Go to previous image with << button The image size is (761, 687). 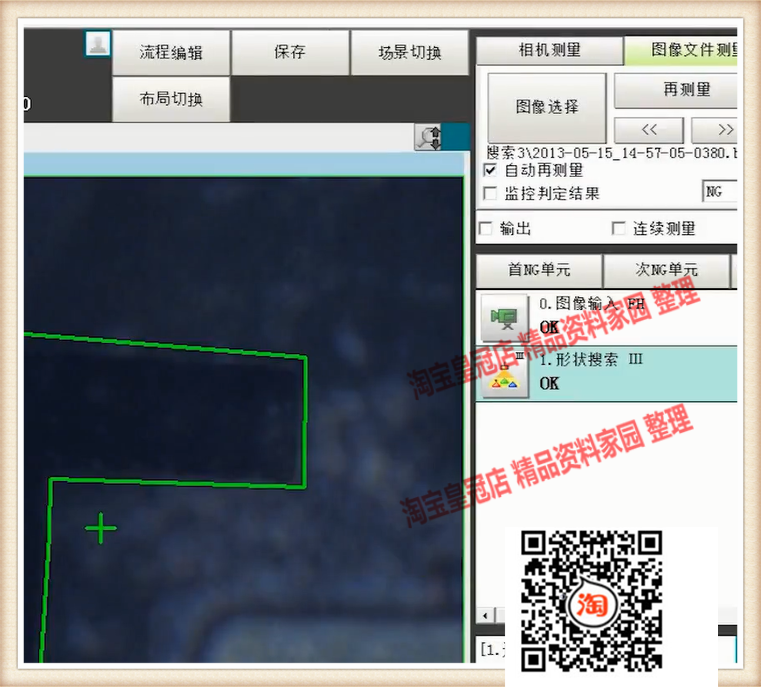pos(649,130)
